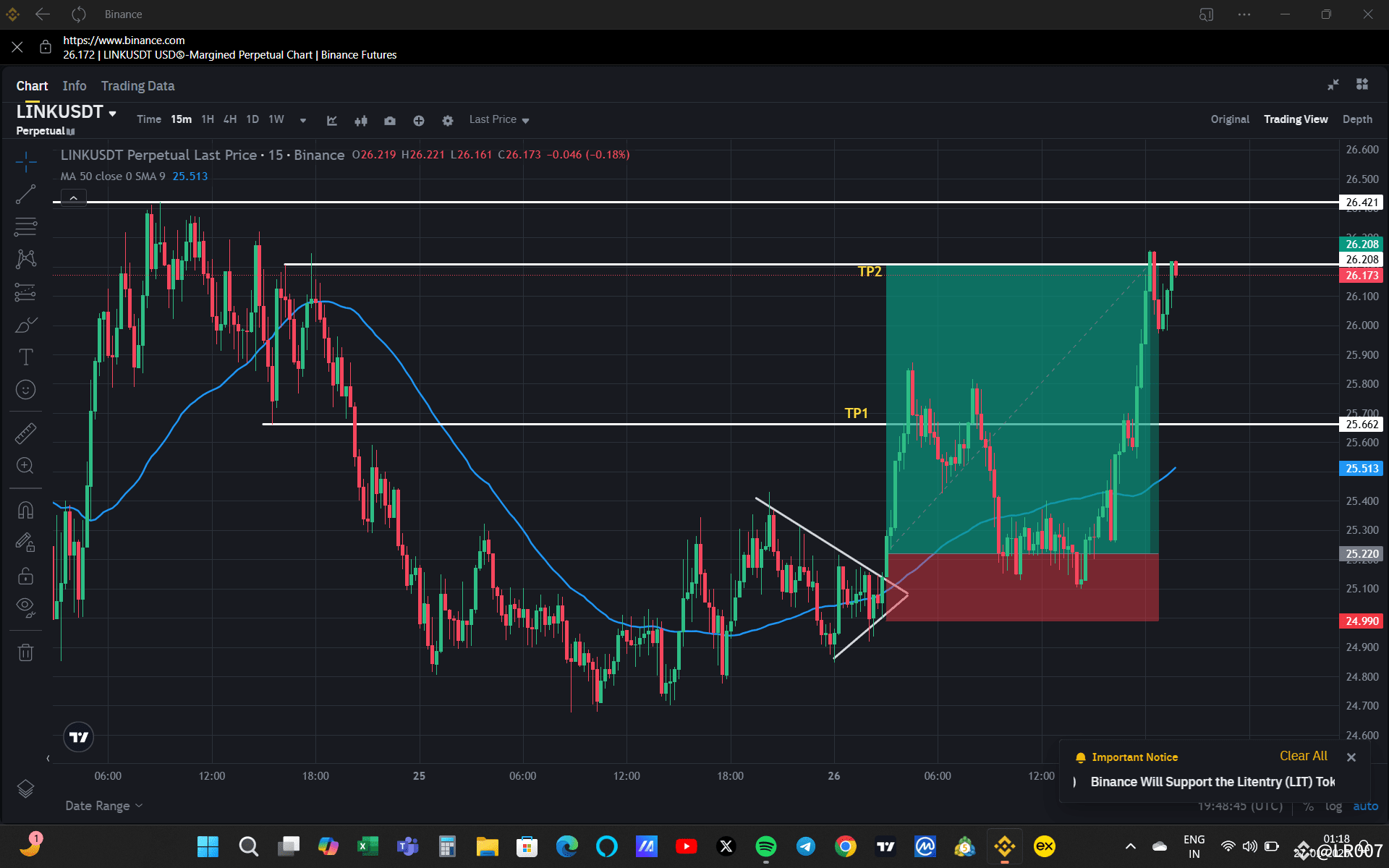Image resolution: width=1389 pixels, height=868 pixels.
Task: Select the brush drawing tool
Action: 26,325
